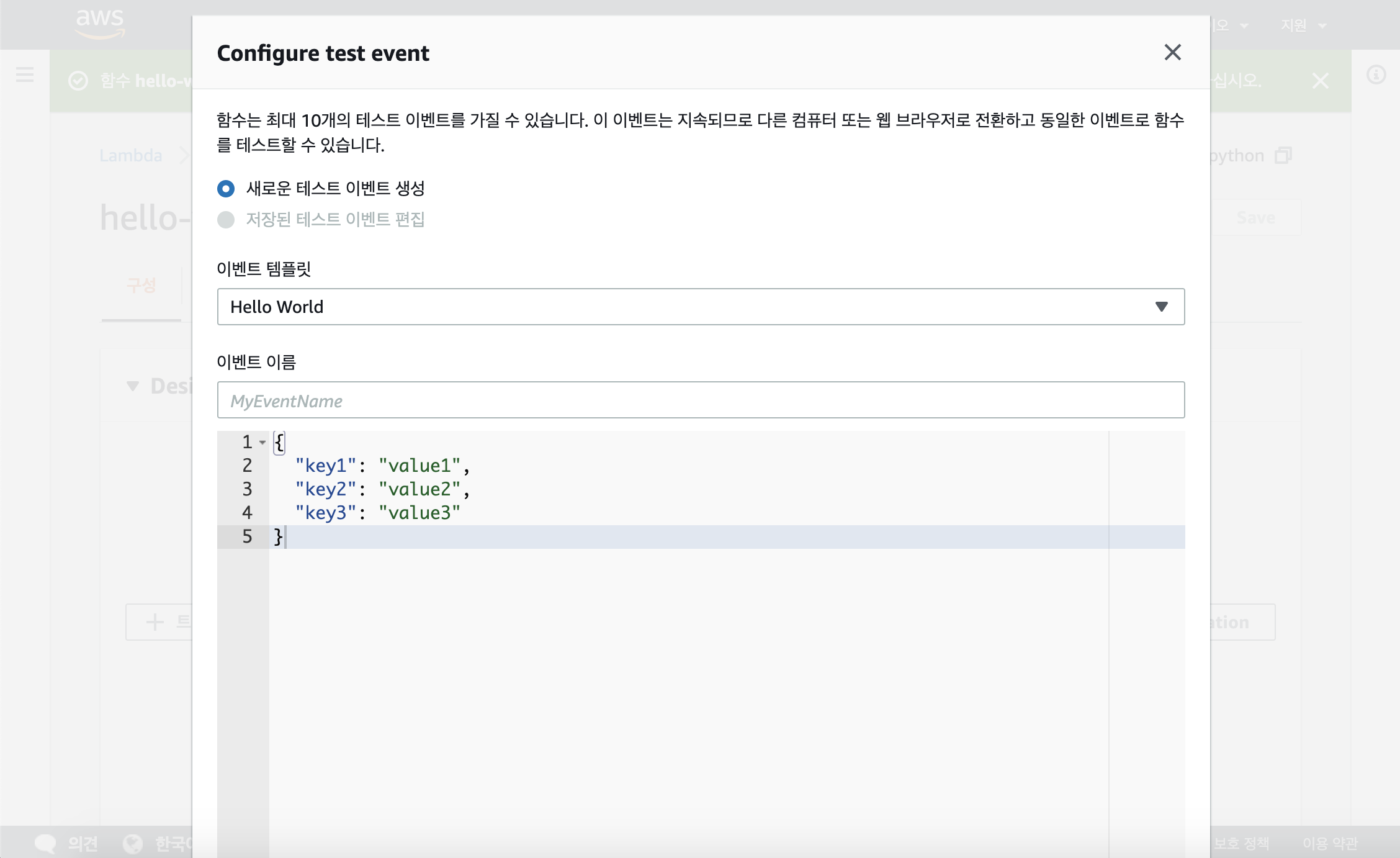The width and height of the screenshot is (1400, 858).
Task: Open the Hello World event template dropdown
Action: click(701, 307)
